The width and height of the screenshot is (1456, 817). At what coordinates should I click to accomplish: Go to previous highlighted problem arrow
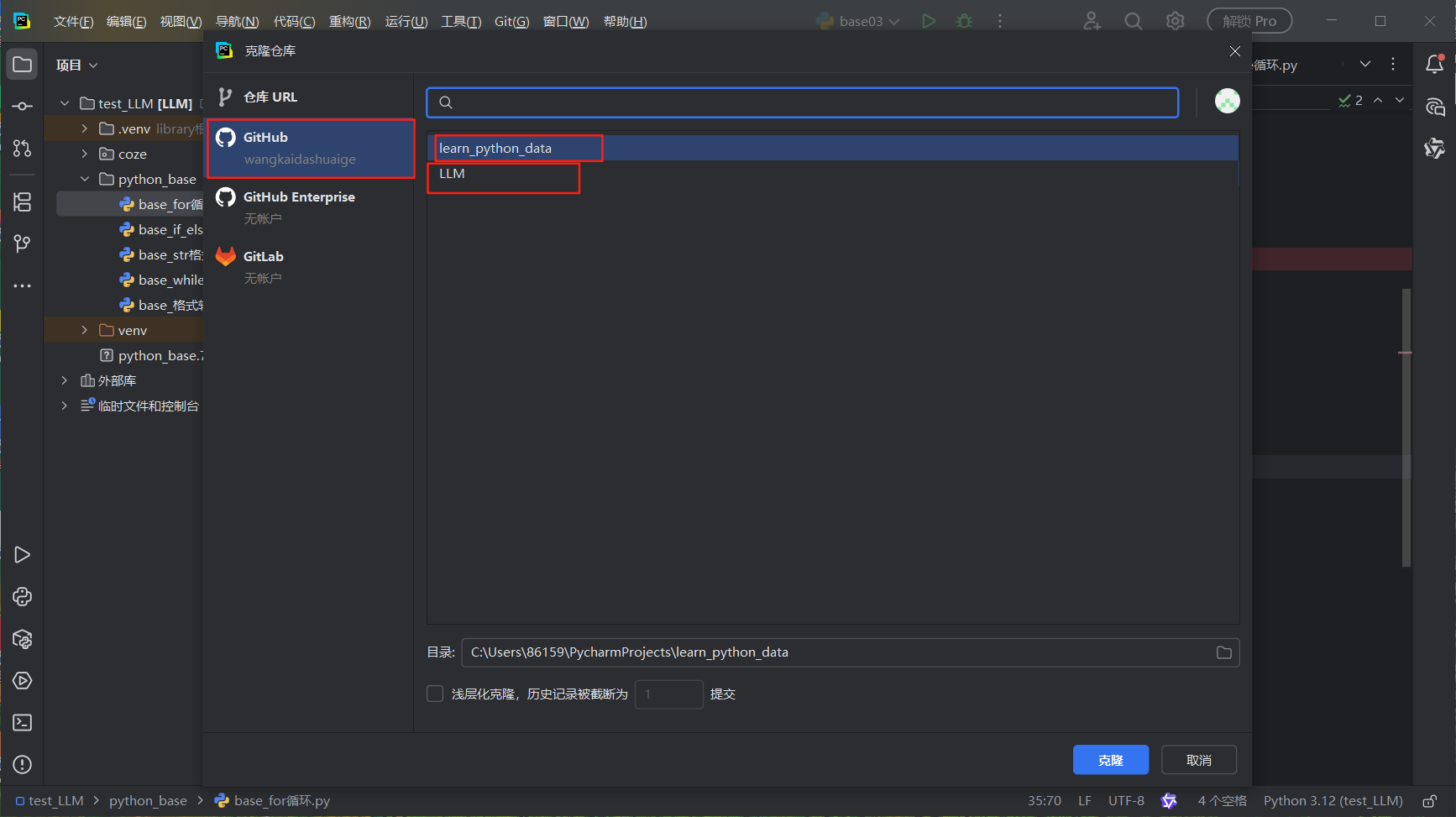[x=1378, y=100]
